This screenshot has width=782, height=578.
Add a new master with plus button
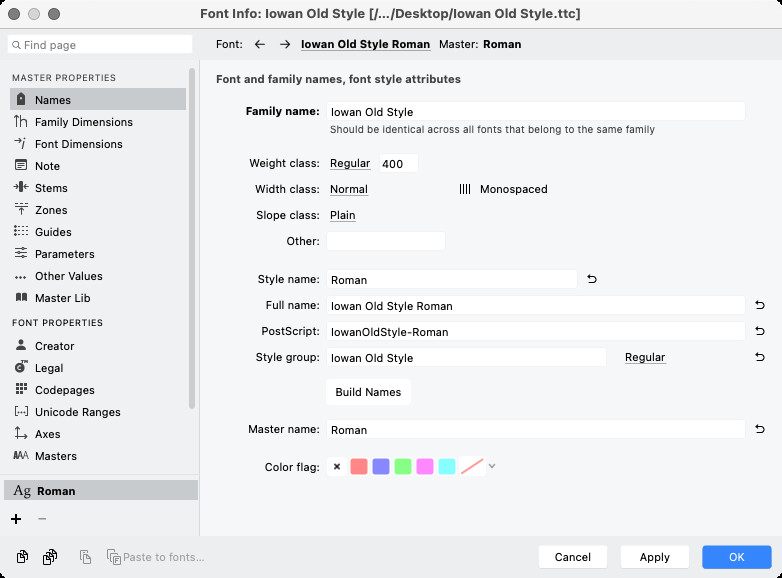pyautogui.click(x=16, y=519)
